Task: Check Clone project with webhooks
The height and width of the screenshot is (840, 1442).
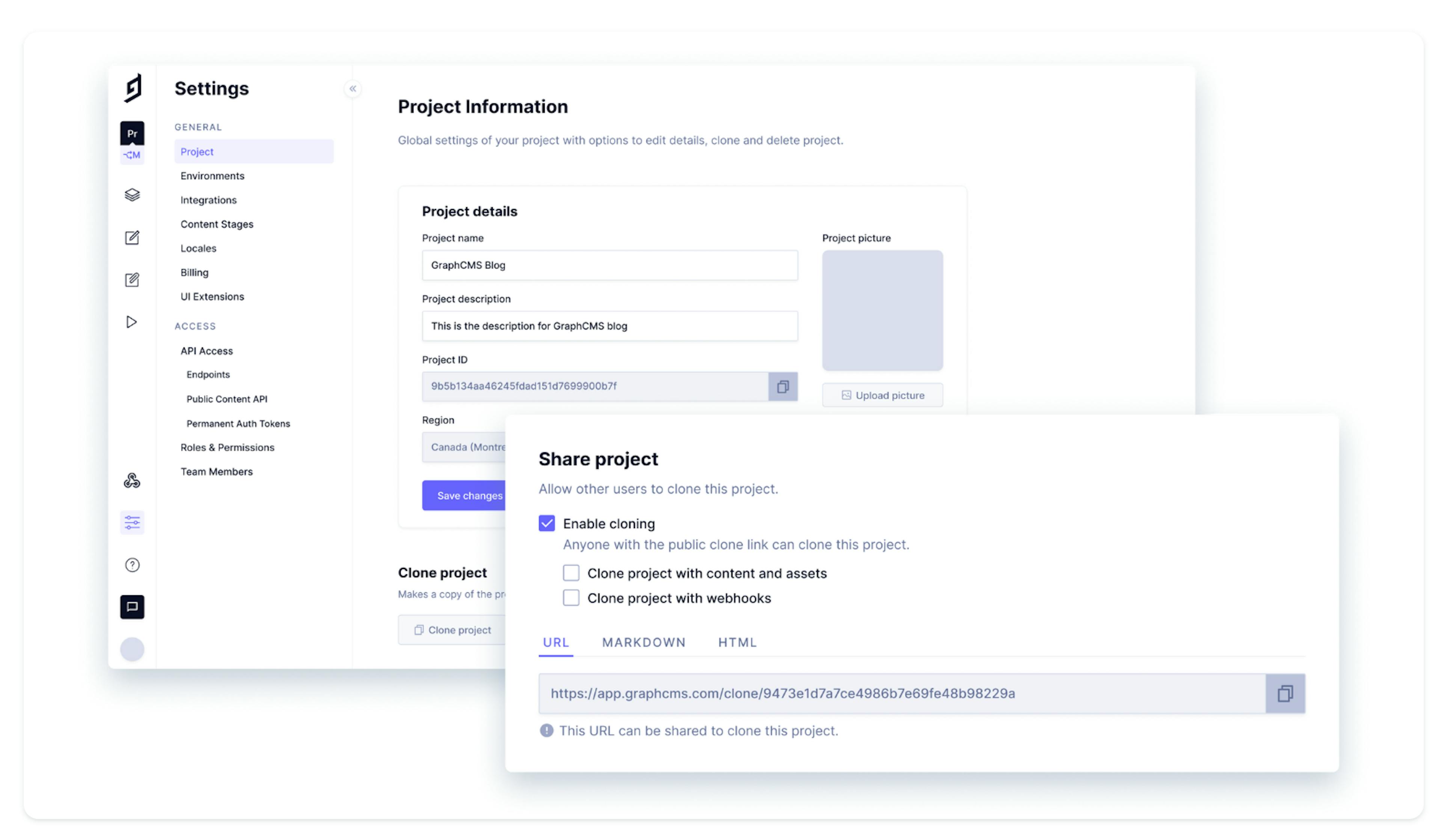Action: (x=571, y=598)
